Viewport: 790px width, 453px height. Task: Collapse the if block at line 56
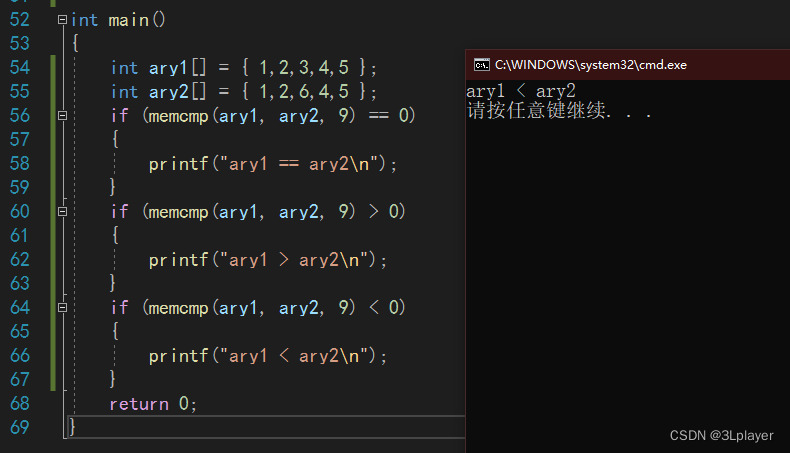pos(62,115)
